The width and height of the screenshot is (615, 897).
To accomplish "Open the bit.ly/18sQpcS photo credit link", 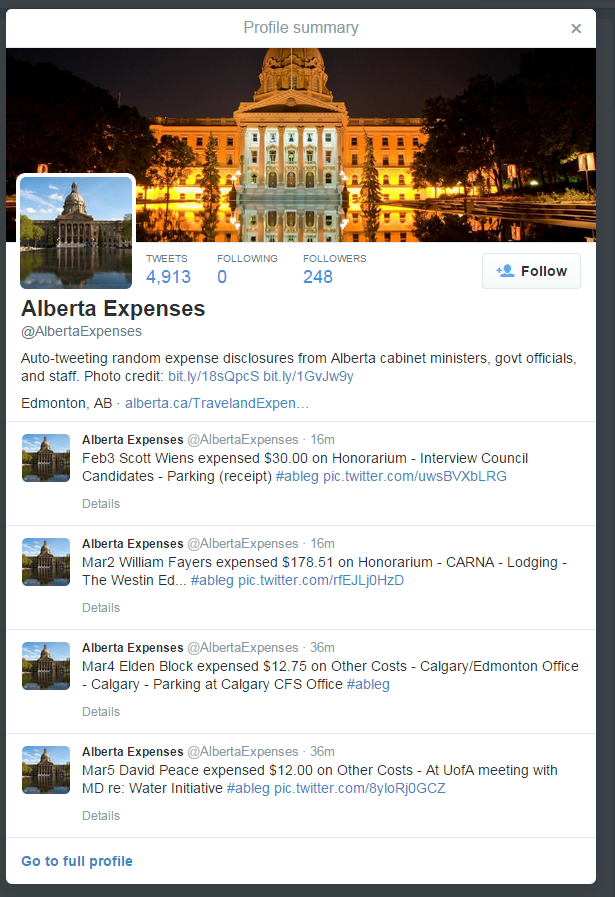I will tap(213, 376).
